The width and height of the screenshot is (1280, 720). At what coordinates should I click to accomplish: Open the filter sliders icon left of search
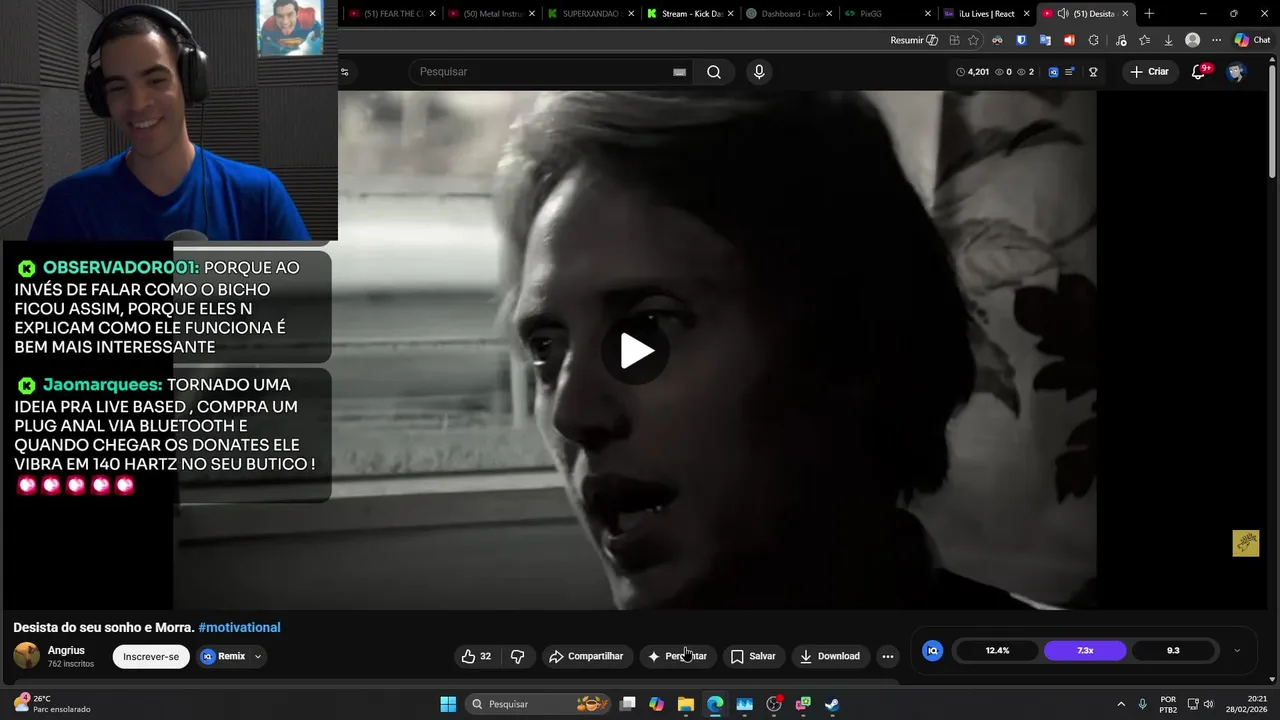coord(345,72)
